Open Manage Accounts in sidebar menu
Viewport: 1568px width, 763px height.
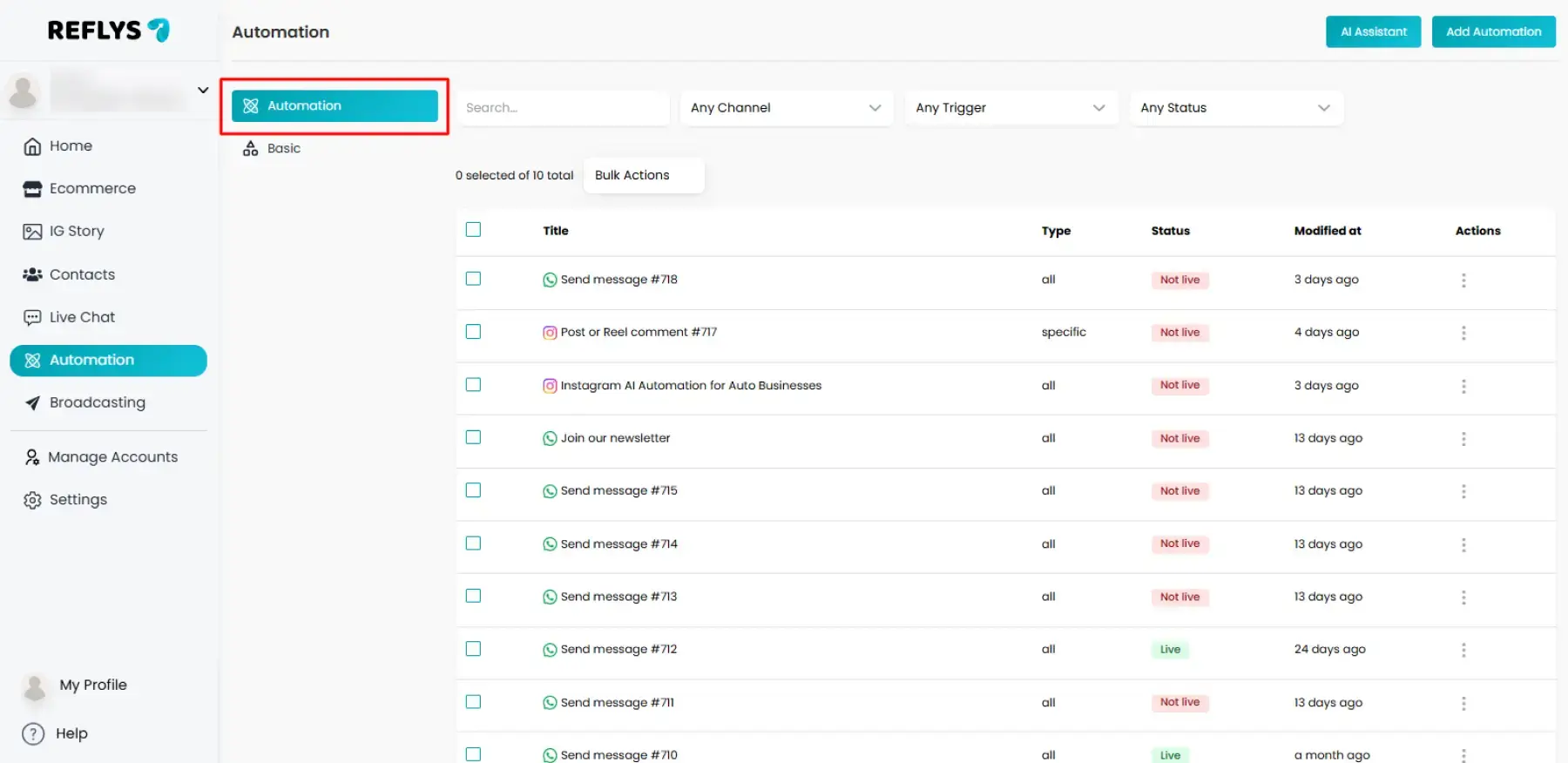112,457
